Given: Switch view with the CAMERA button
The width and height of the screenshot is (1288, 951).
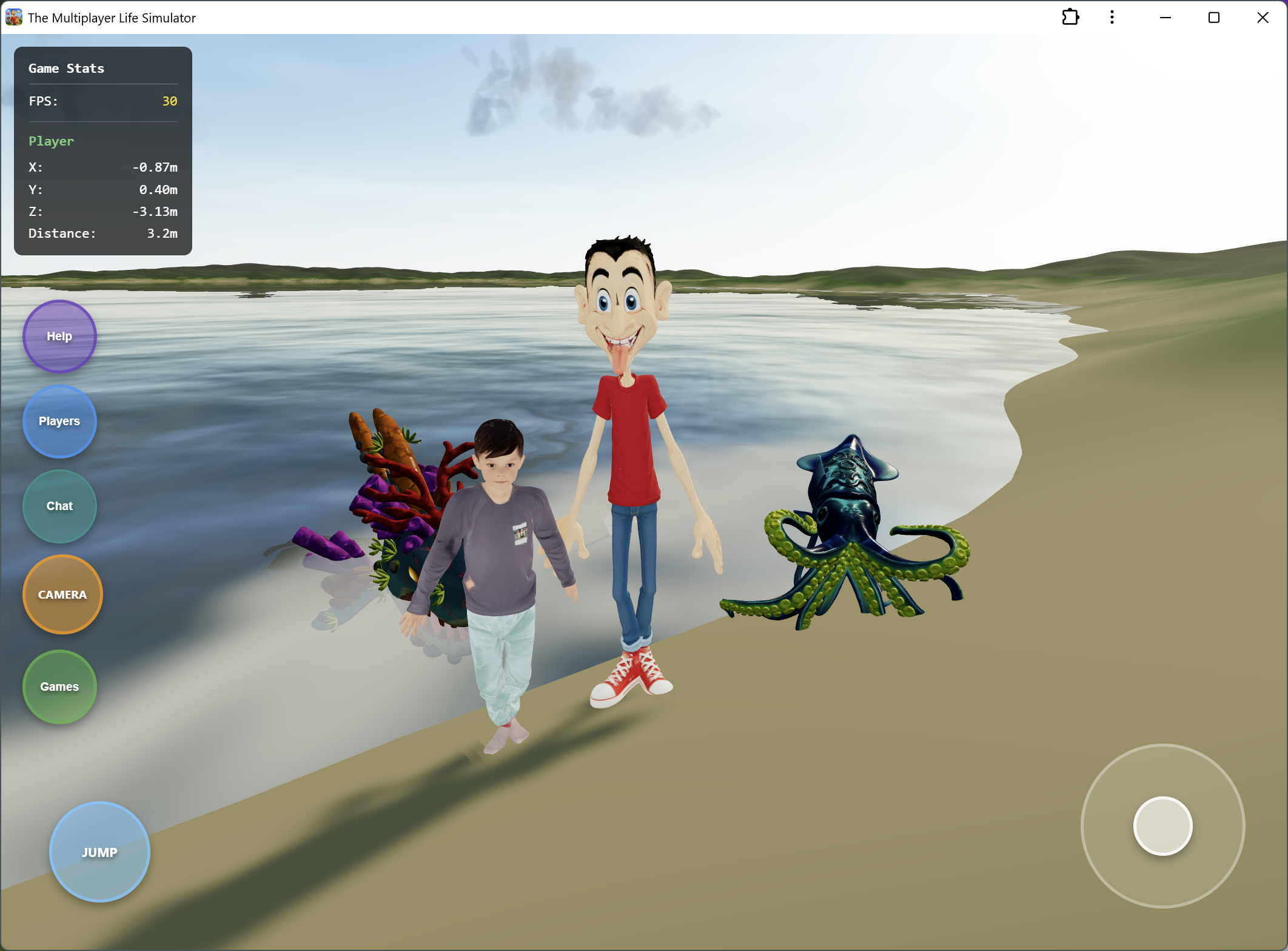Looking at the screenshot, I should pos(62,594).
